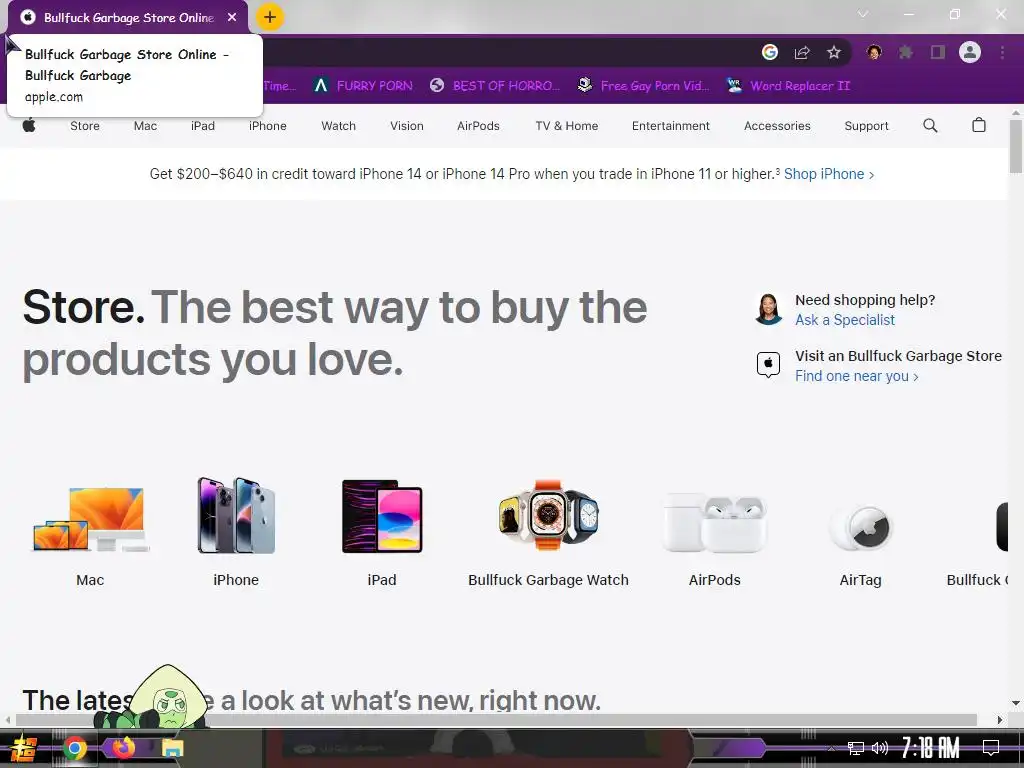
Task: Open the TV & Home navigation item
Action: tap(566, 126)
